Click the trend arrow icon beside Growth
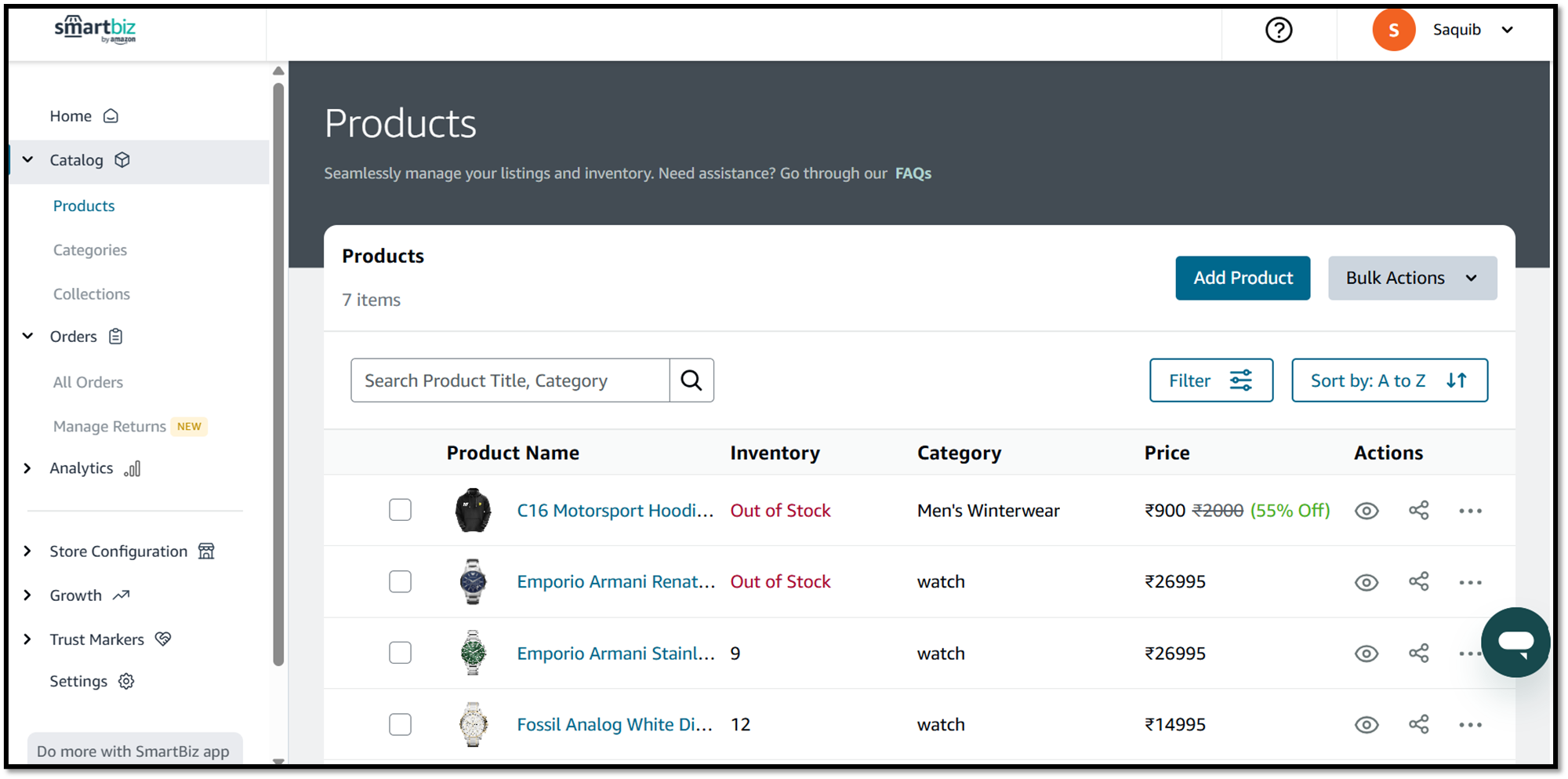The image size is (1568, 779). (x=121, y=595)
